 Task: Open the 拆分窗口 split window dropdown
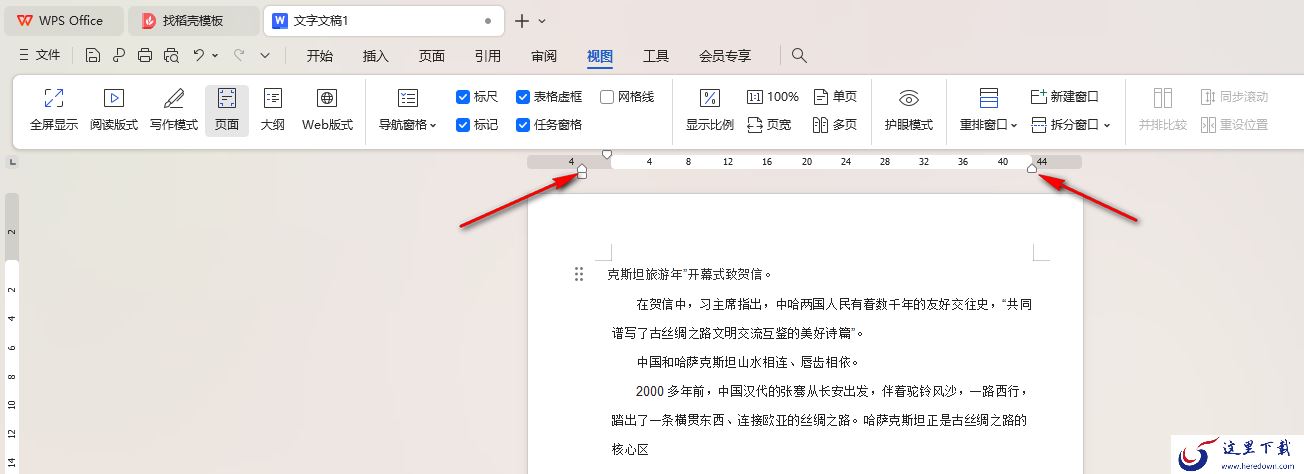click(x=1071, y=125)
